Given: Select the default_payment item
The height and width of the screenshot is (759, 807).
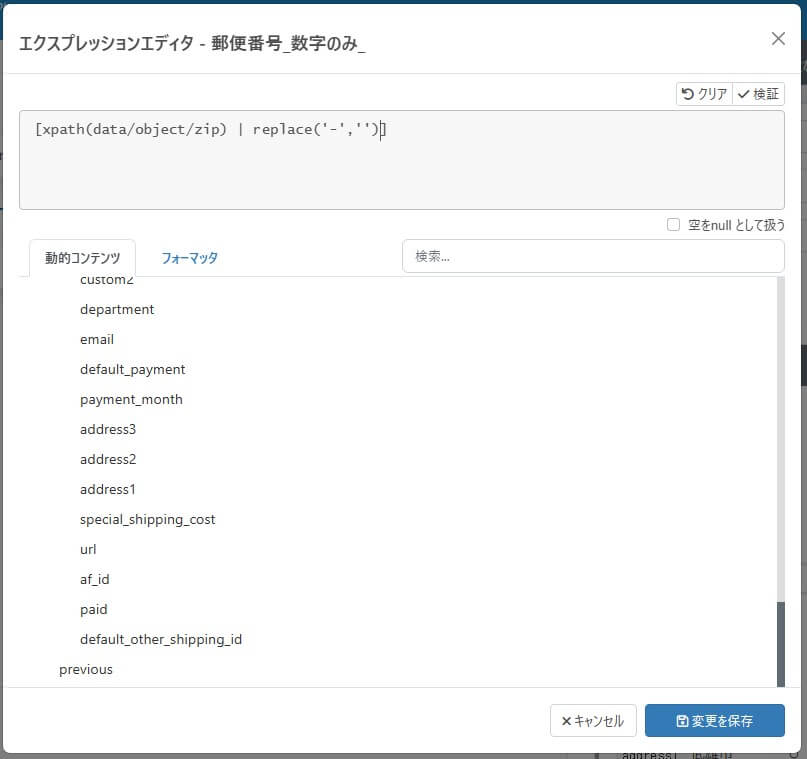Looking at the screenshot, I should [132, 369].
